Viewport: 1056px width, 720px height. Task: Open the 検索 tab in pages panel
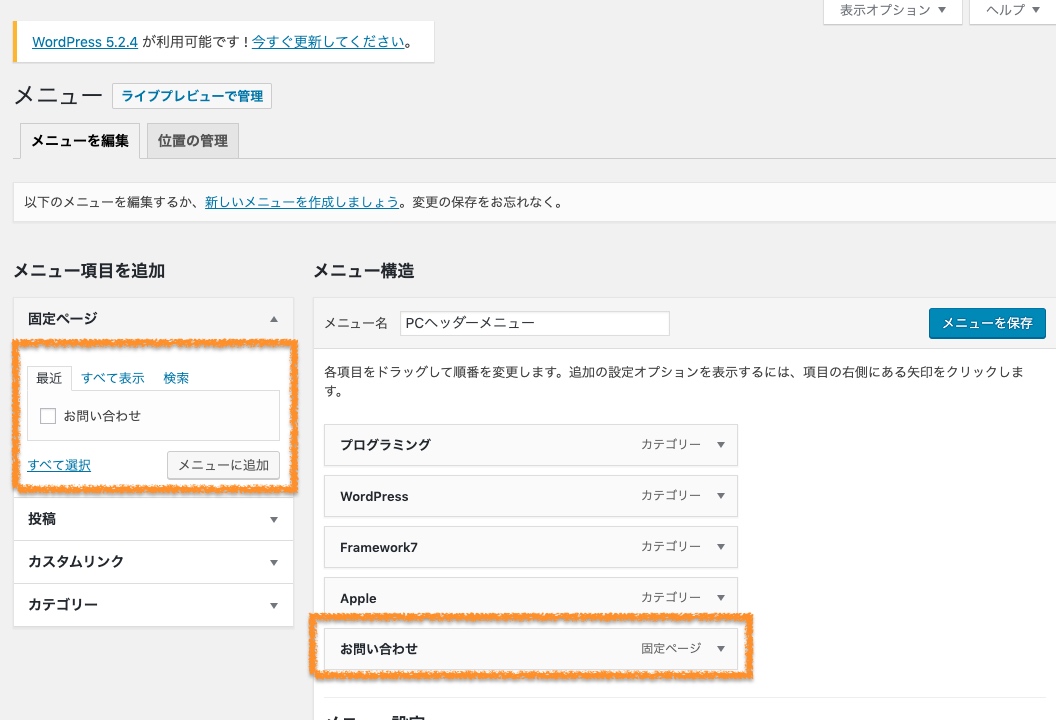coord(176,378)
